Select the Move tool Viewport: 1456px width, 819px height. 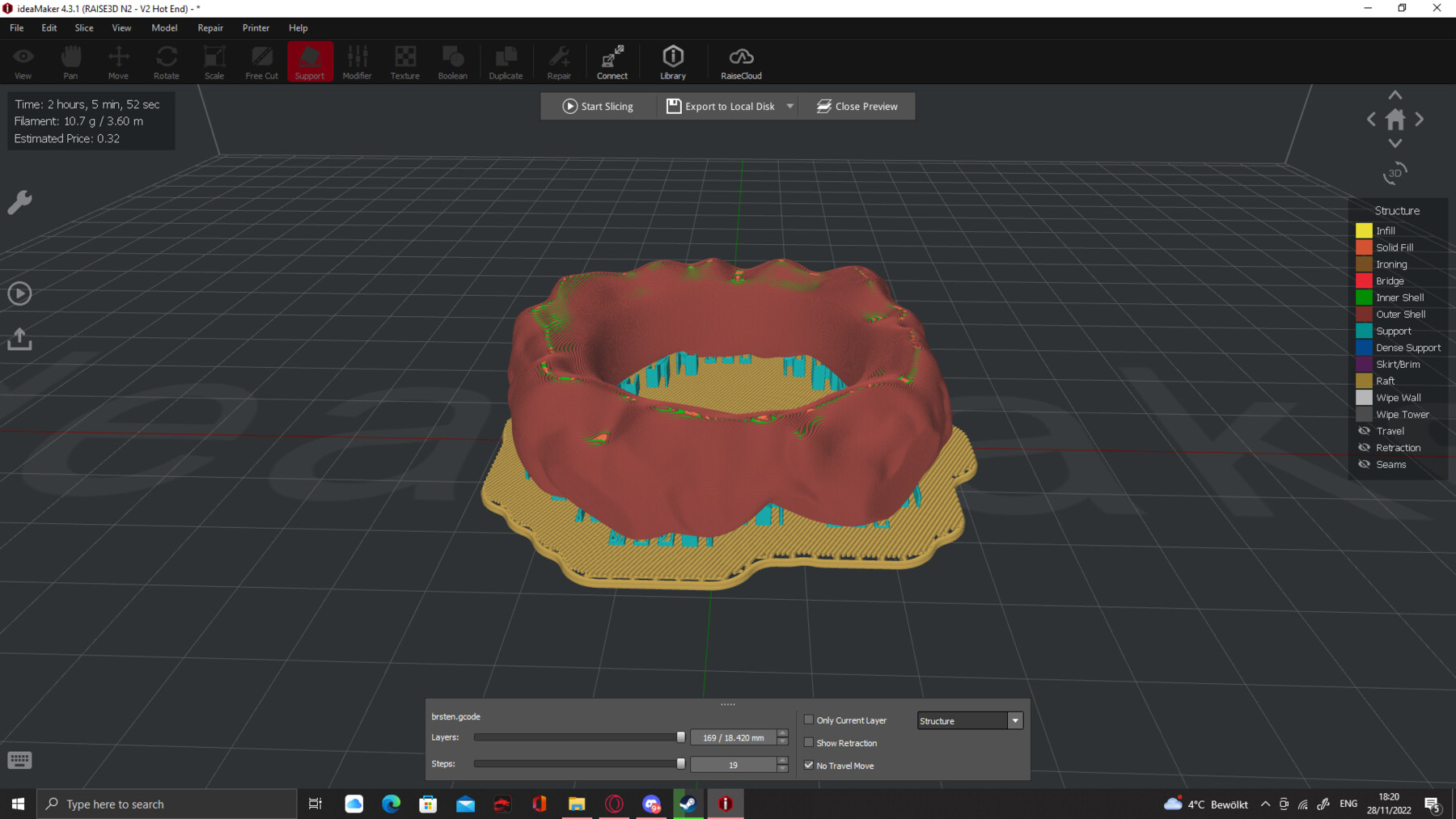[118, 61]
